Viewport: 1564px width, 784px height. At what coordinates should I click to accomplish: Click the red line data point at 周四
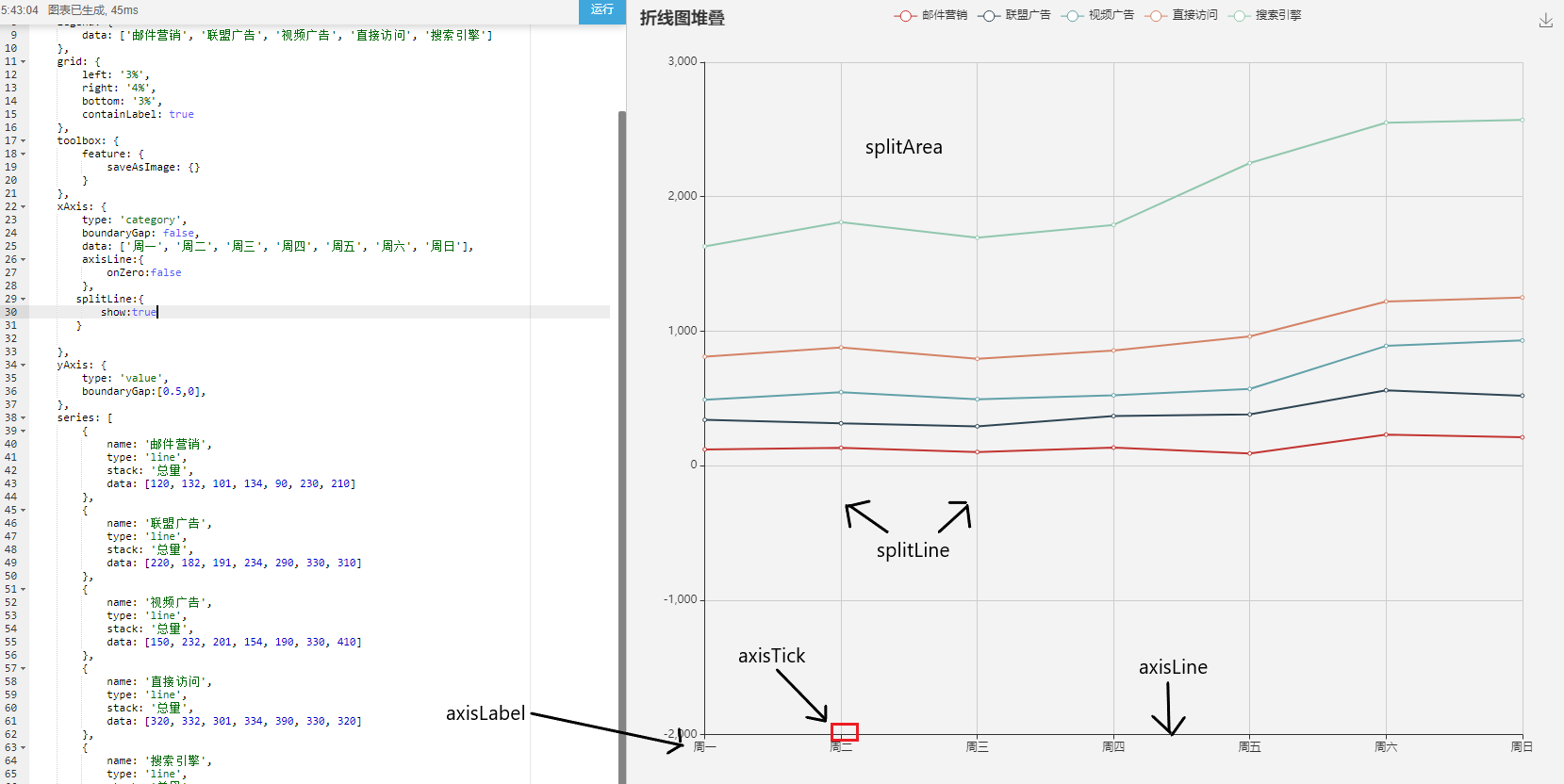click(1113, 448)
